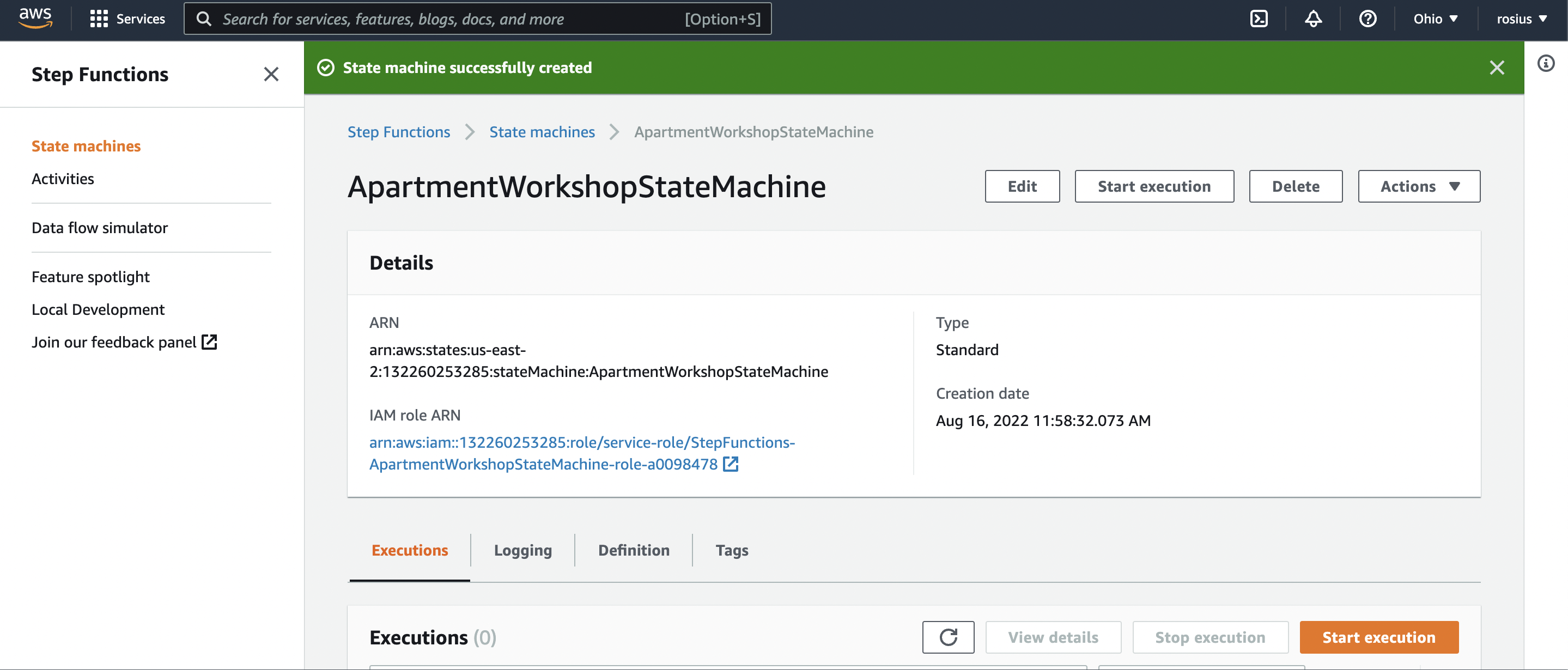Open the IAM role ARN link
1568x670 pixels.
tap(582, 453)
